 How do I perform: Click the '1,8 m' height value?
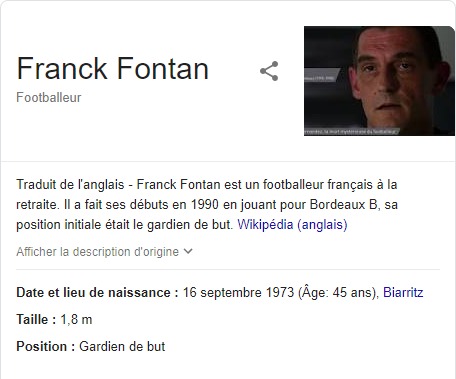tap(76, 320)
